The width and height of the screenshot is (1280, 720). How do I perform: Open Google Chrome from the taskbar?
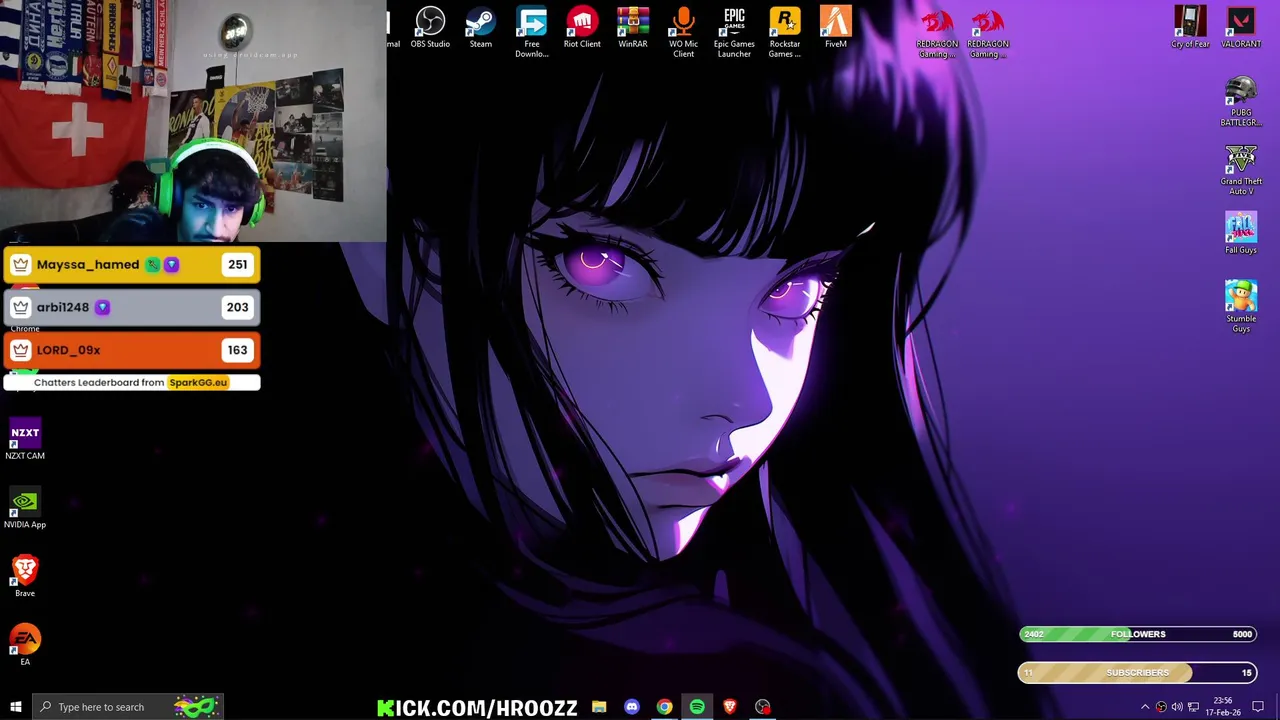pyautogui.click(x=664, y=707)
